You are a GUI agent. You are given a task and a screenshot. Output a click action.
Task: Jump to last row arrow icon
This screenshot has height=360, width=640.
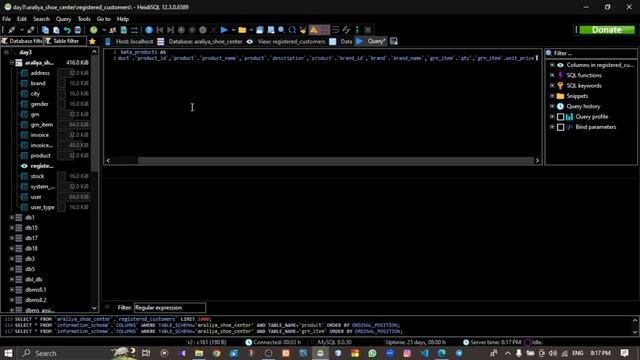[170, 30]
